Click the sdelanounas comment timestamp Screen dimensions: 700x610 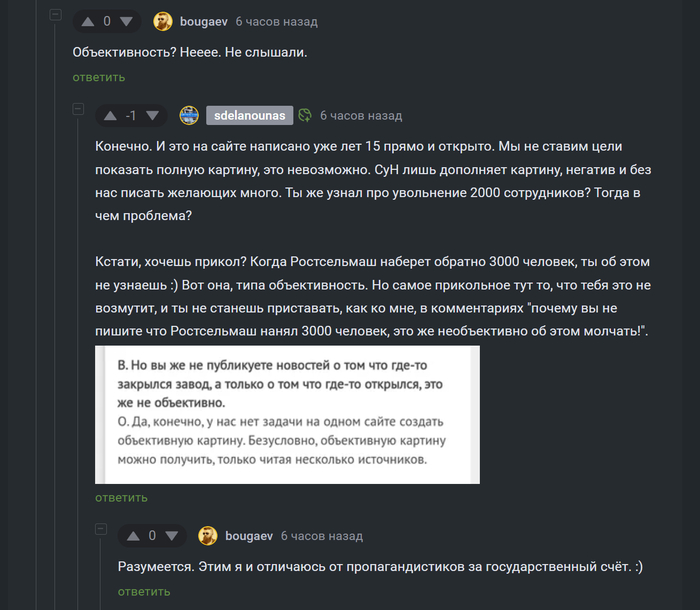[361, 116]
